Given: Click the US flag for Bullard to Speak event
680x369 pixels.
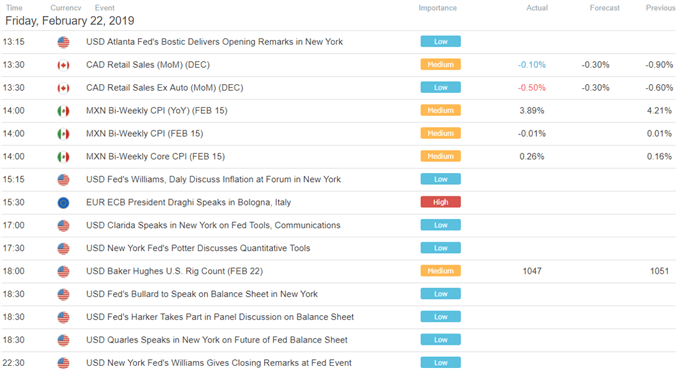Looking at the screenshot, I should point(63,294).
